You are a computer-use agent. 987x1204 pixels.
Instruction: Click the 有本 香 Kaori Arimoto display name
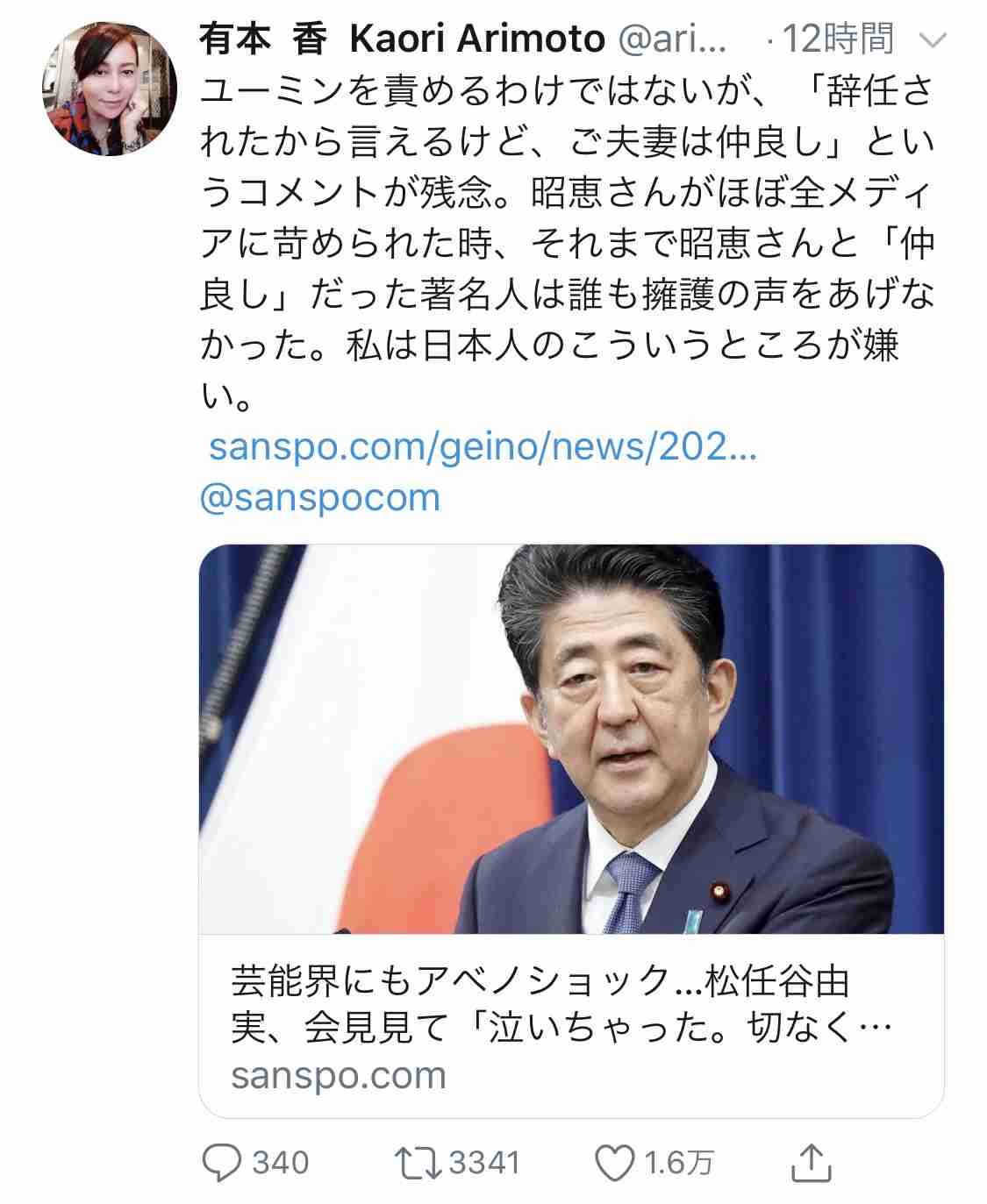(403, 39)
